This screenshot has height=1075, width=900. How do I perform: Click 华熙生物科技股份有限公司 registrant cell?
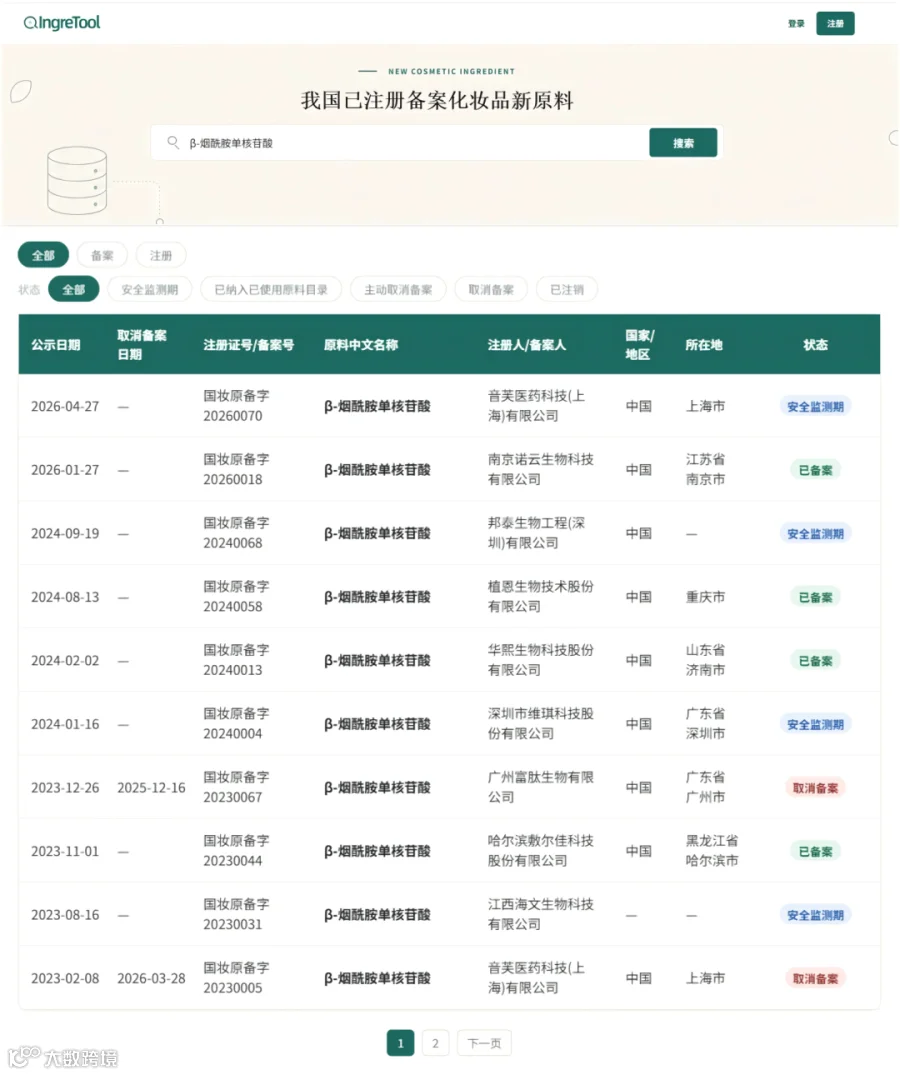click(540, 660)
